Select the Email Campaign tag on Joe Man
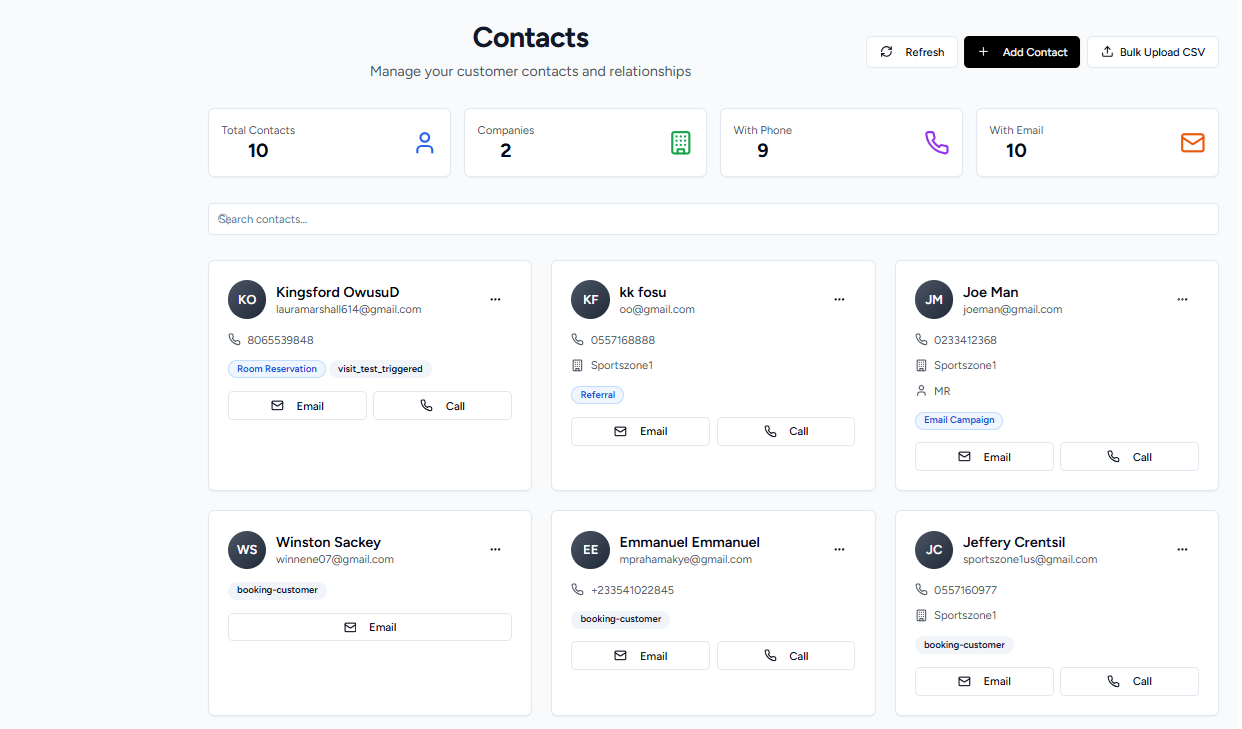 [x=958, y=420]
